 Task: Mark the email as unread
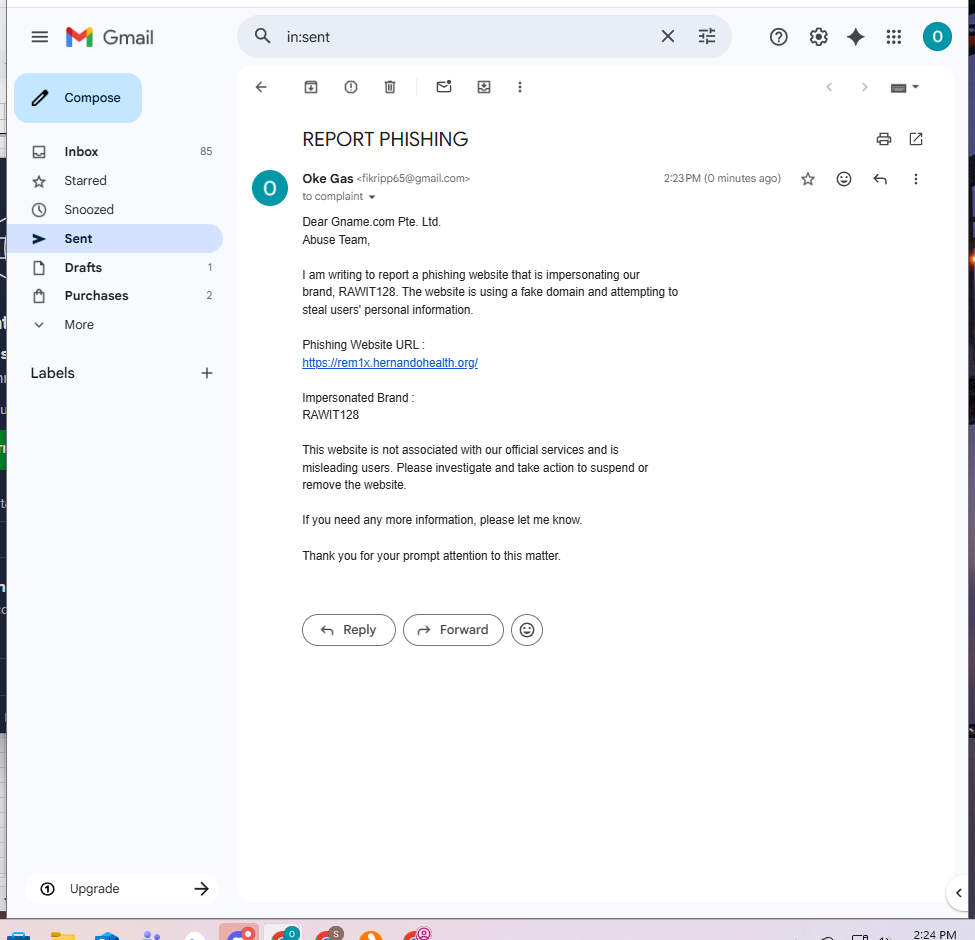click(x=444, y=87)
